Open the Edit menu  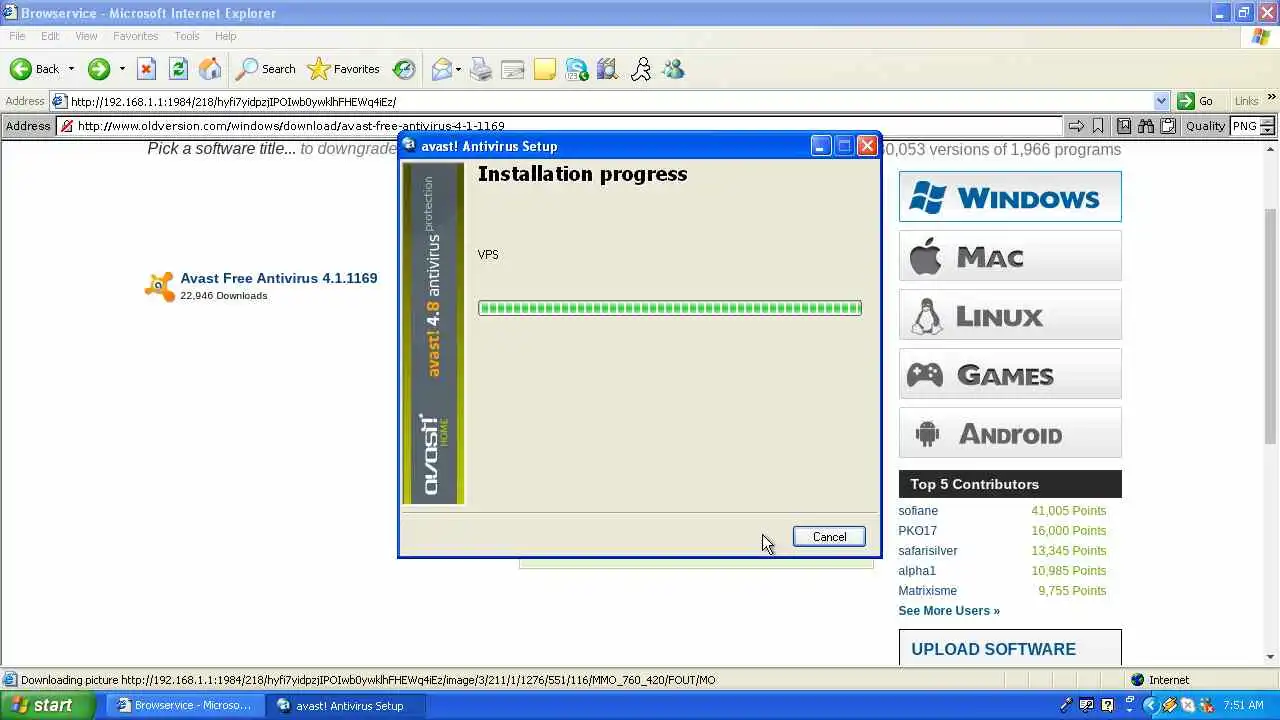[x=50, y=36]
